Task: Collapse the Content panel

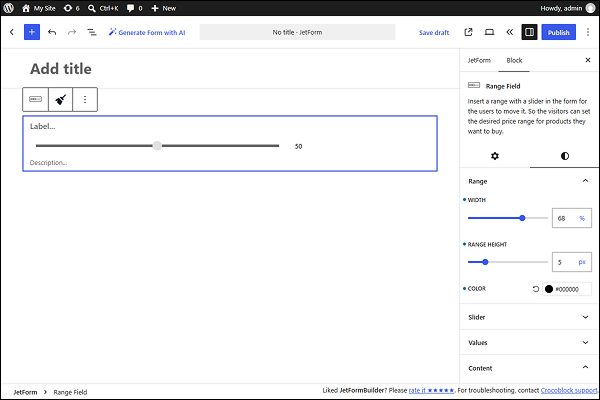Action: (x=530, y=368)
